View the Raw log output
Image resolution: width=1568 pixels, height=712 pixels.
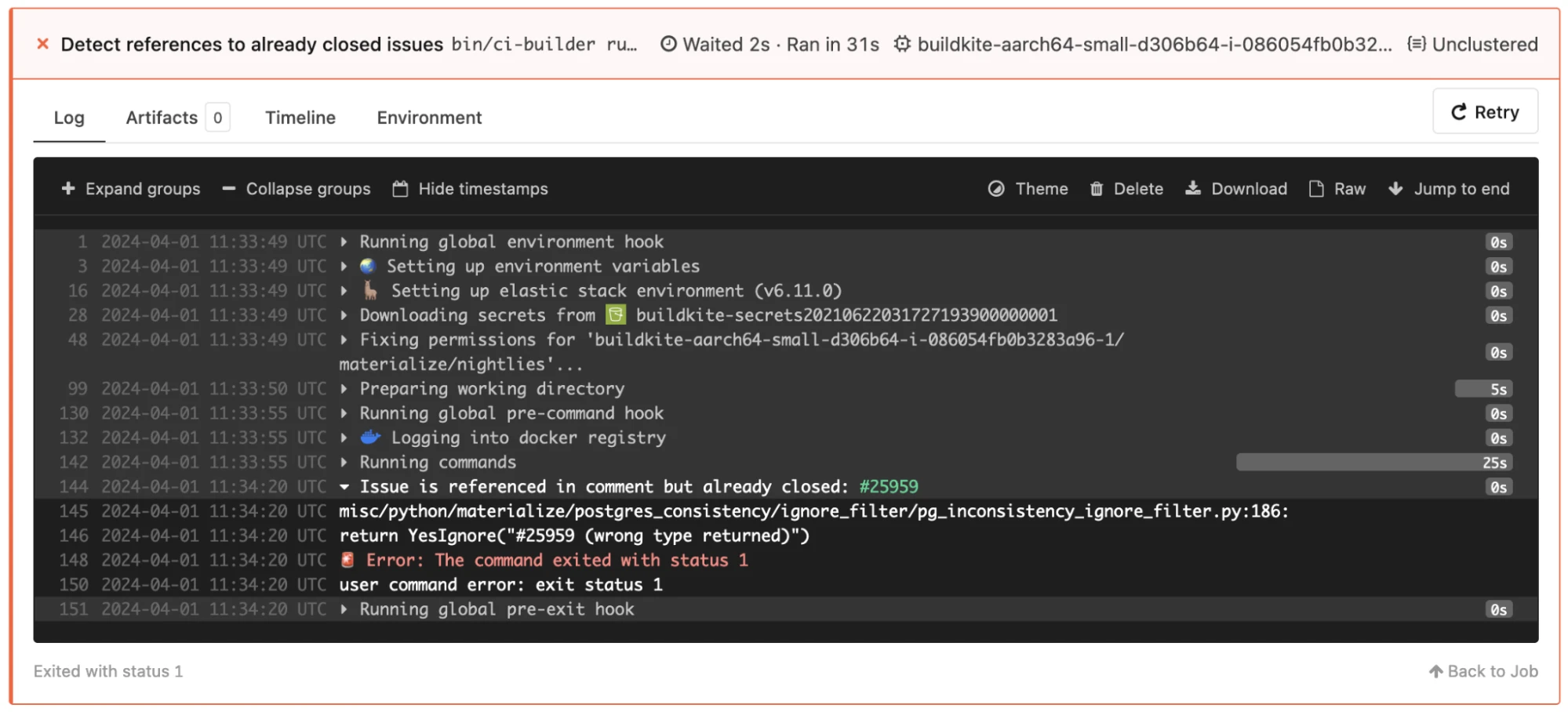click(1337, 188)
